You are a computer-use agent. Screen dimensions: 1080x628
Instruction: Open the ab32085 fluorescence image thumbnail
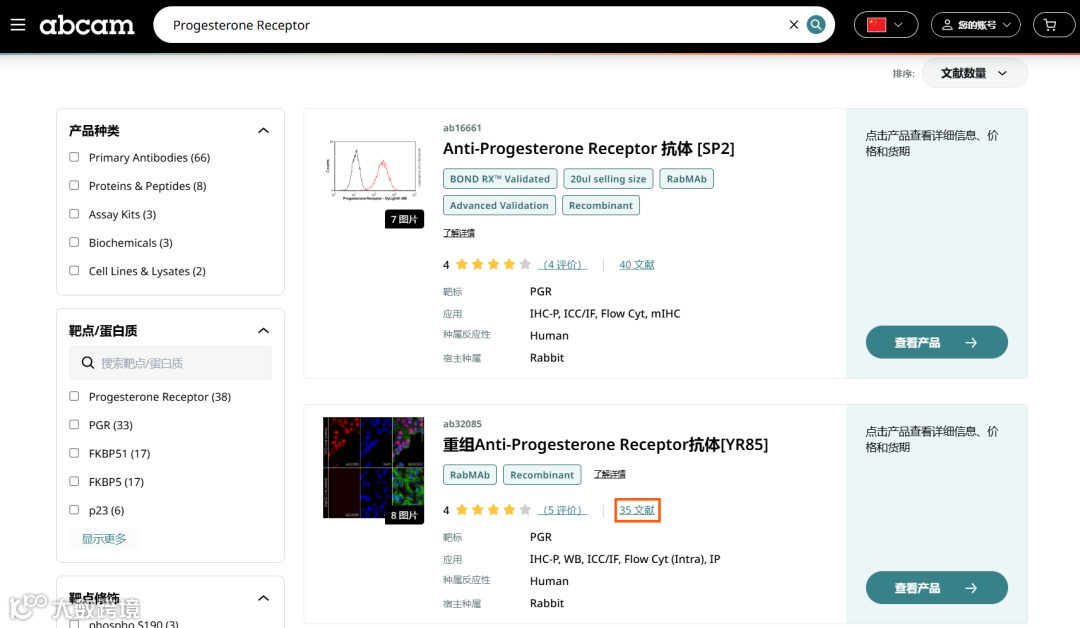373,467
